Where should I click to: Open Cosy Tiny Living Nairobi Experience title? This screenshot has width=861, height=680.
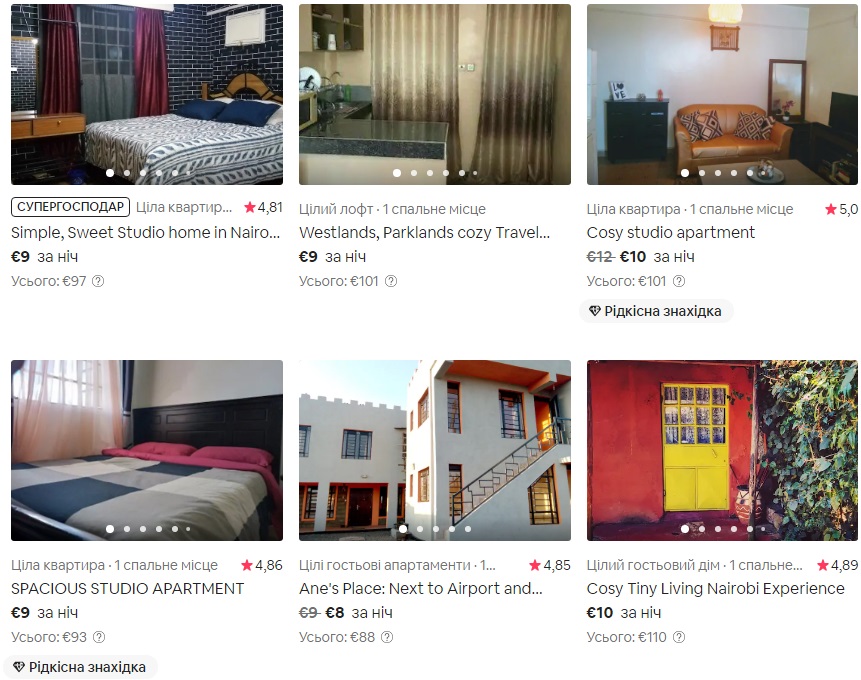[715, 588]
